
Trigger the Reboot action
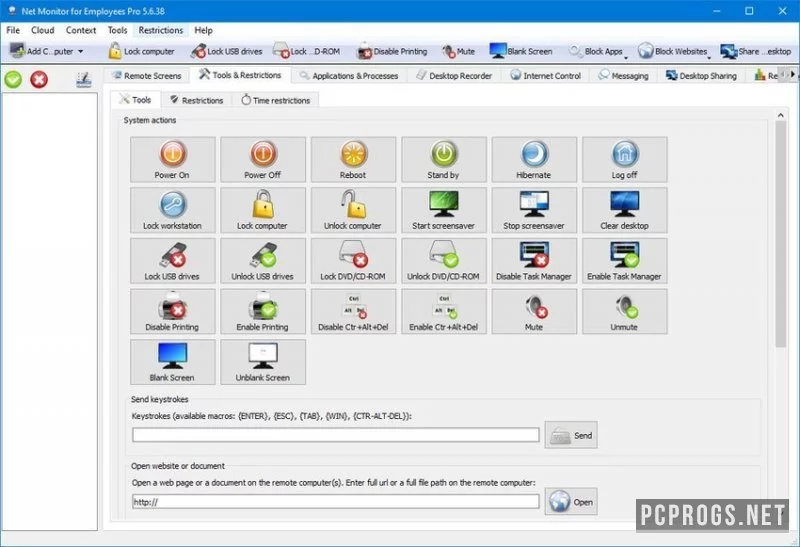coord(353,159)
